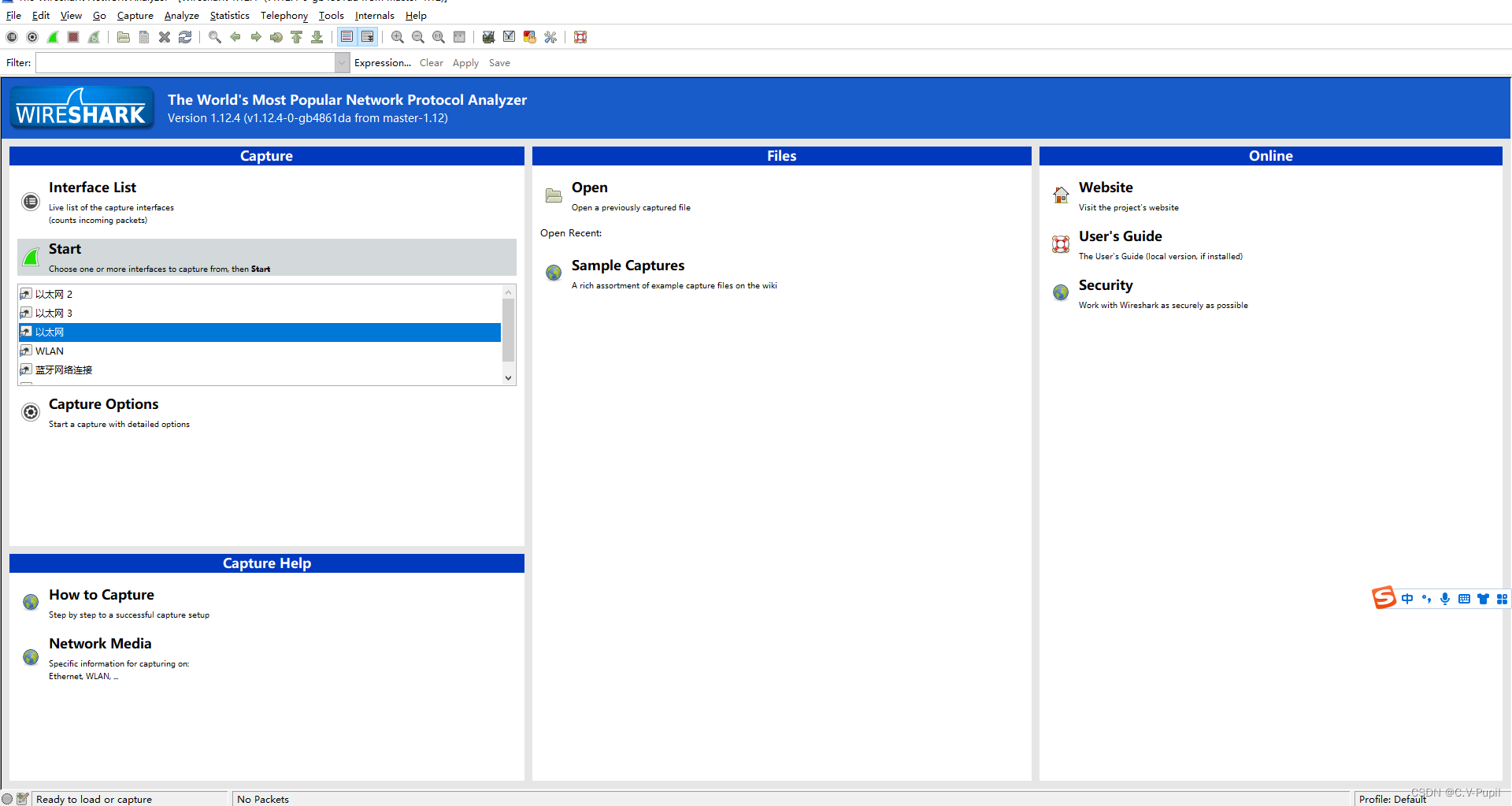Click the zoom to normal size icon
This screenshot has height=806, width=1512.
(439, 37)
